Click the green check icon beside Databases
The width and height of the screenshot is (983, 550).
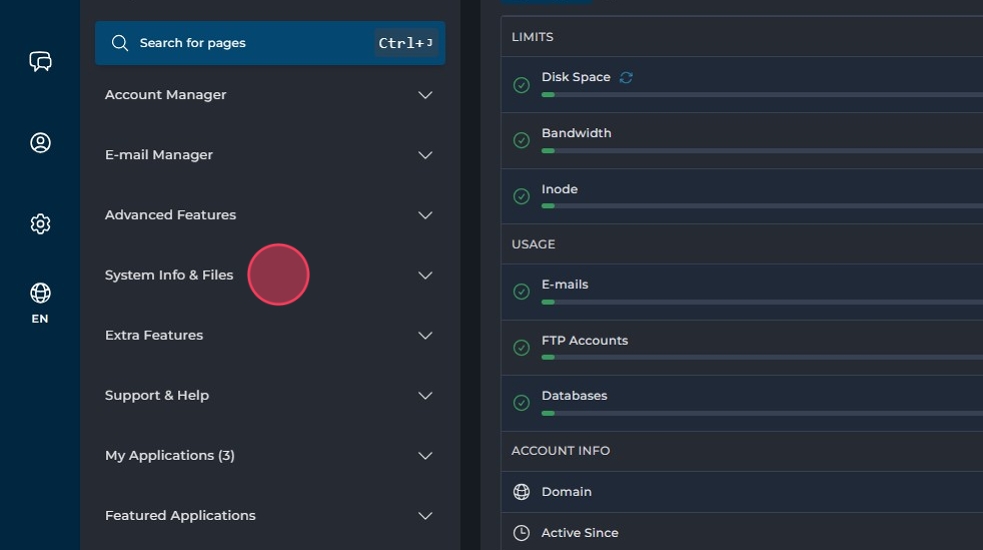pos(521,403)
